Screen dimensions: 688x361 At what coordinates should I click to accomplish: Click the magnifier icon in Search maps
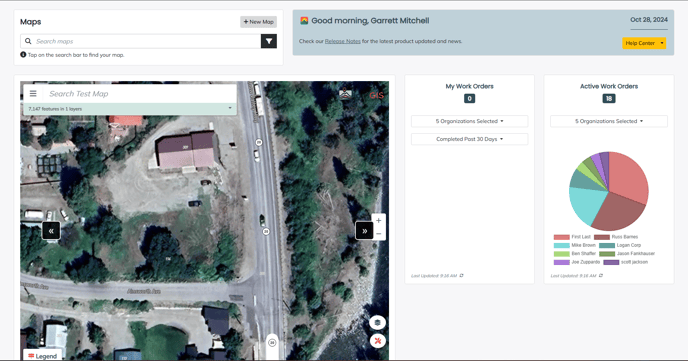click(28, 41)
